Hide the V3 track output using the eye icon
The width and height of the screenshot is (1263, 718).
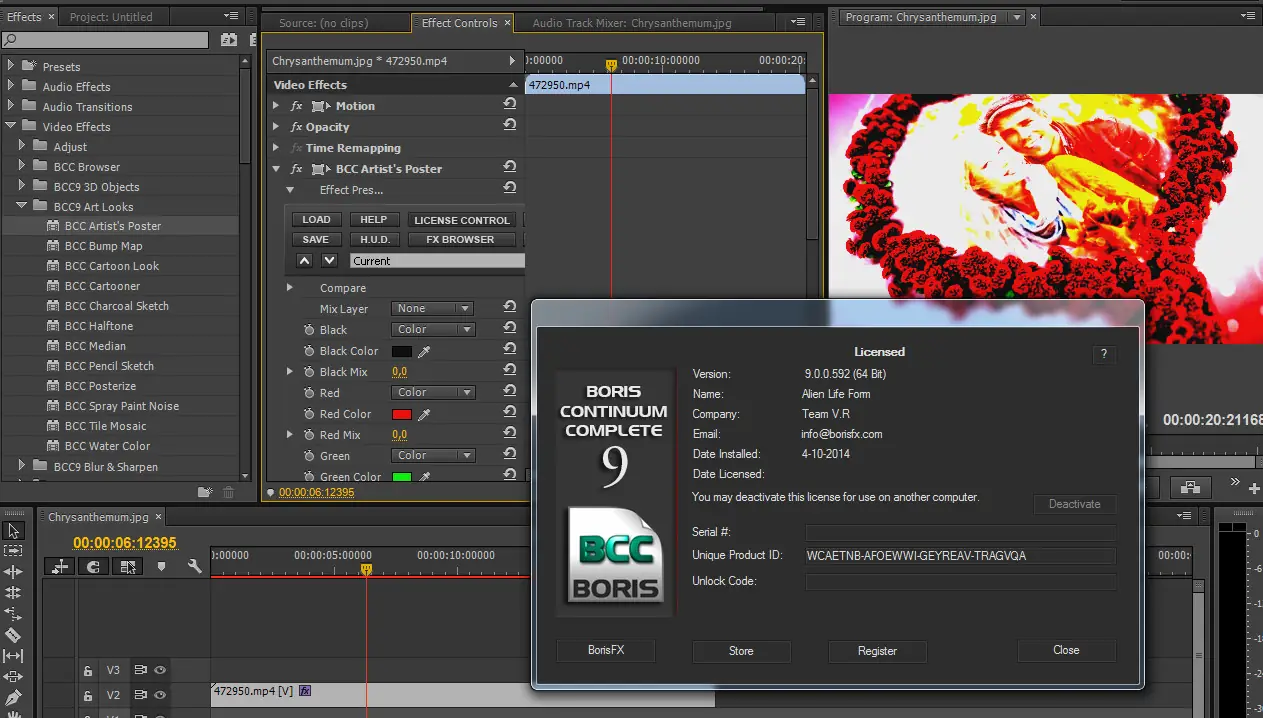point(159,670)
